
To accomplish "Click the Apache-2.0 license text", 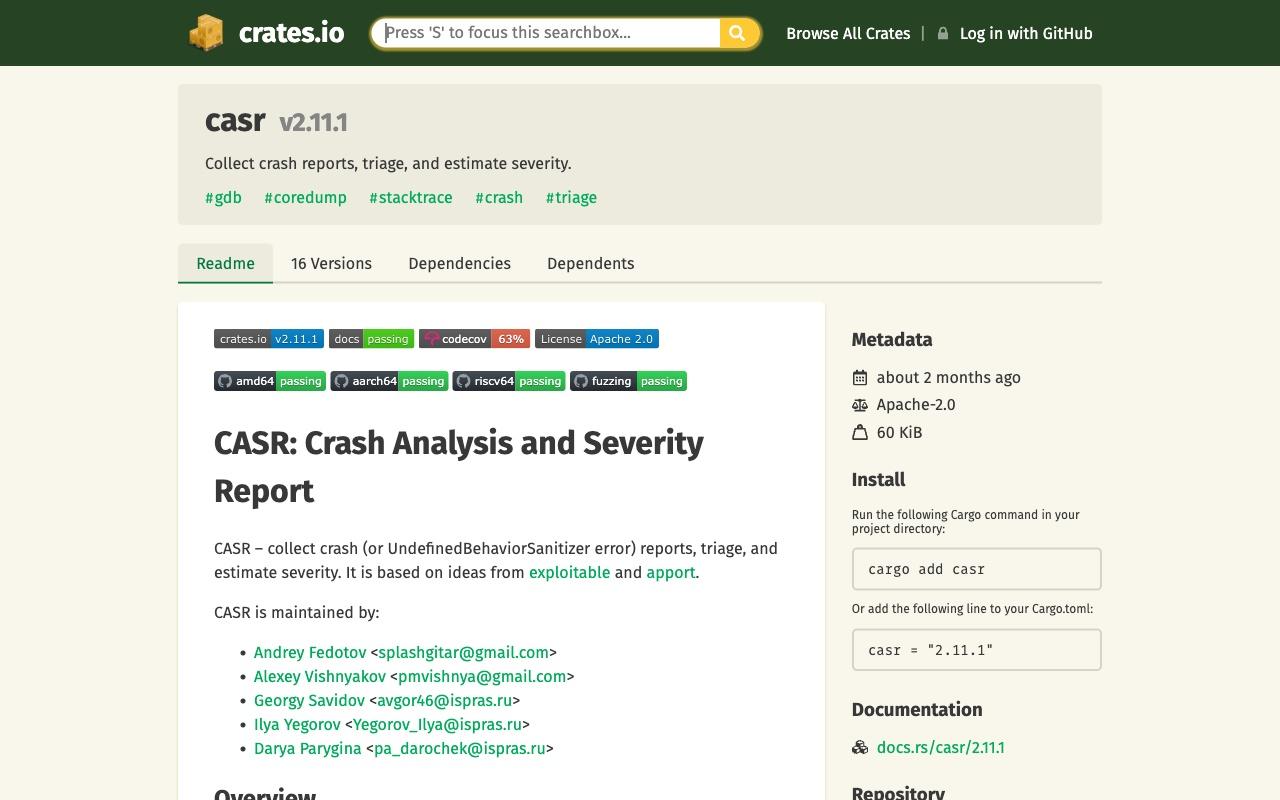I will [916, 405].
